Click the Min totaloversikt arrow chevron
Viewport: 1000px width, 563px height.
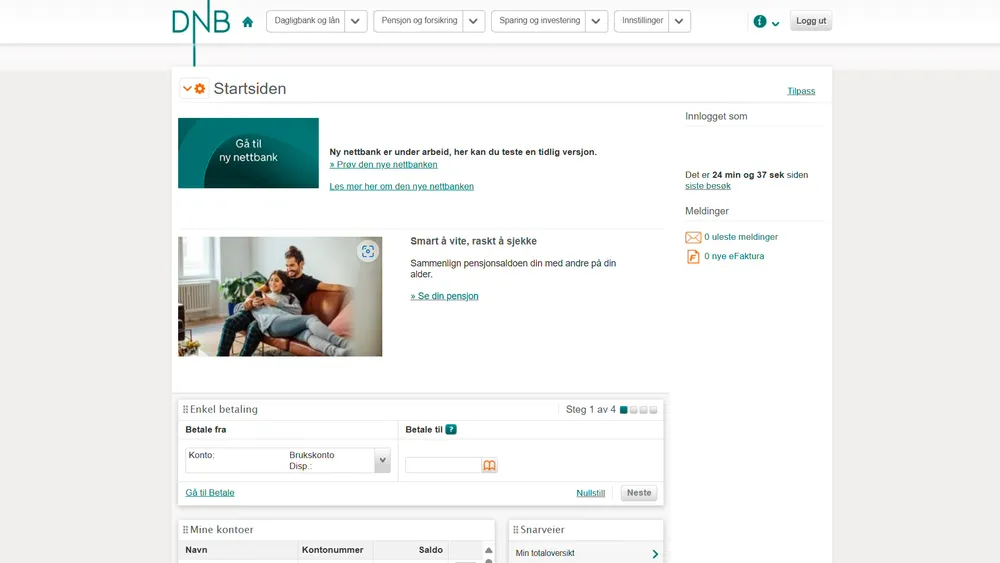655,554
